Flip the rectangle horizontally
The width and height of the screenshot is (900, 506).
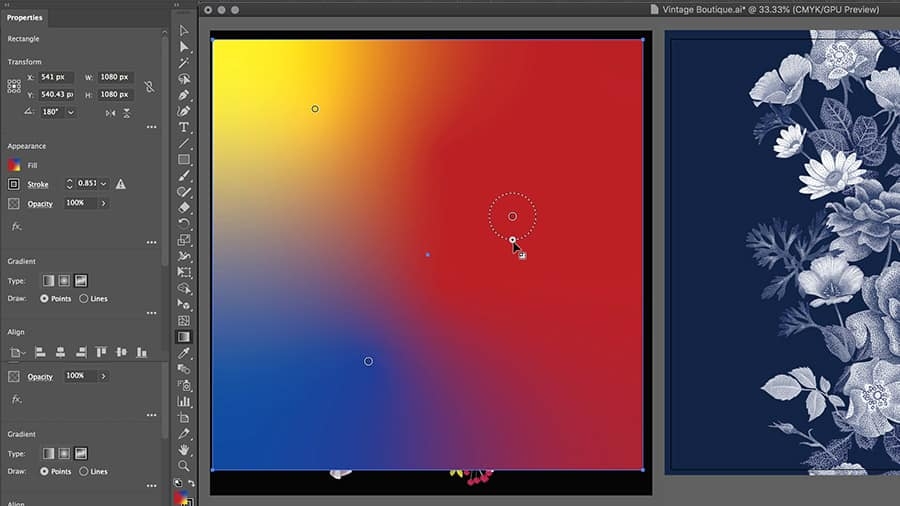(x=110, y=113)
